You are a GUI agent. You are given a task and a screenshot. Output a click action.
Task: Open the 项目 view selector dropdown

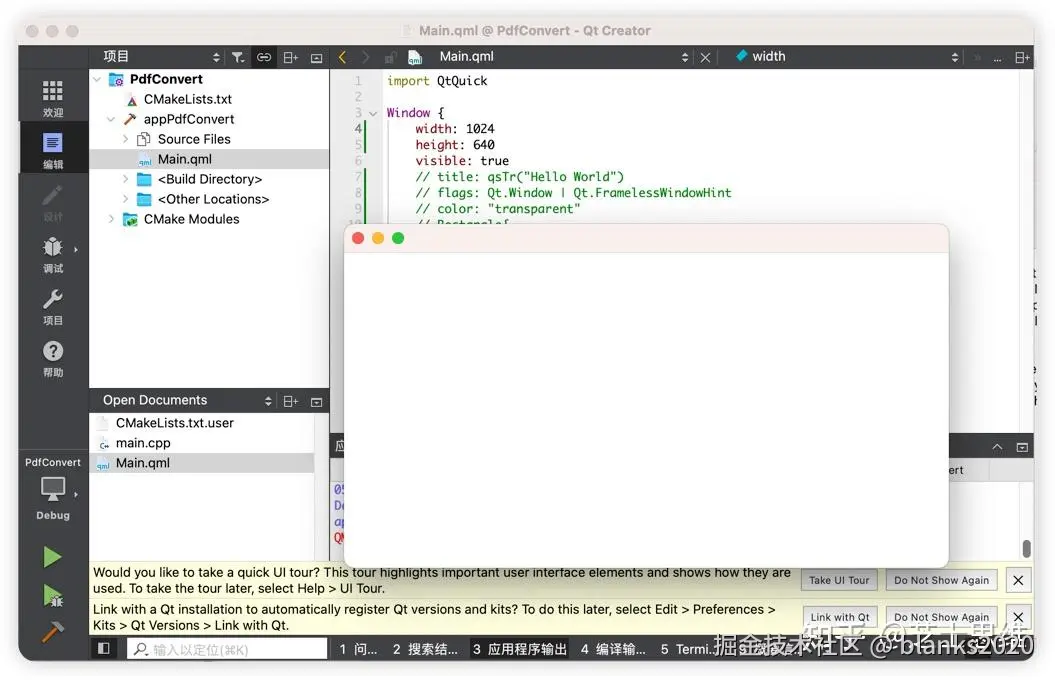click(x=161, y=56)
